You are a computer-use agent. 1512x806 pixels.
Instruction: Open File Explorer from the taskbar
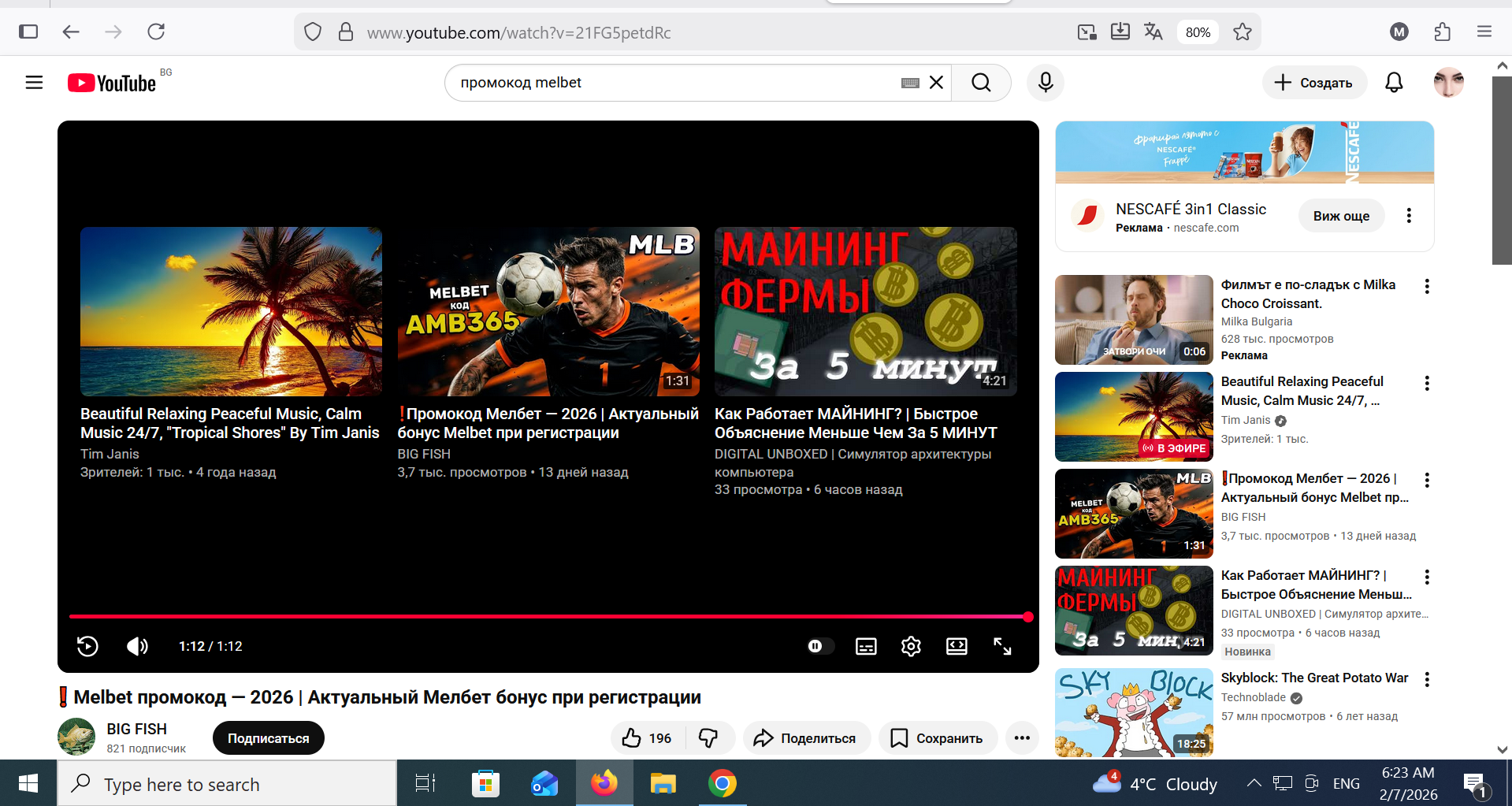[663, 783]
